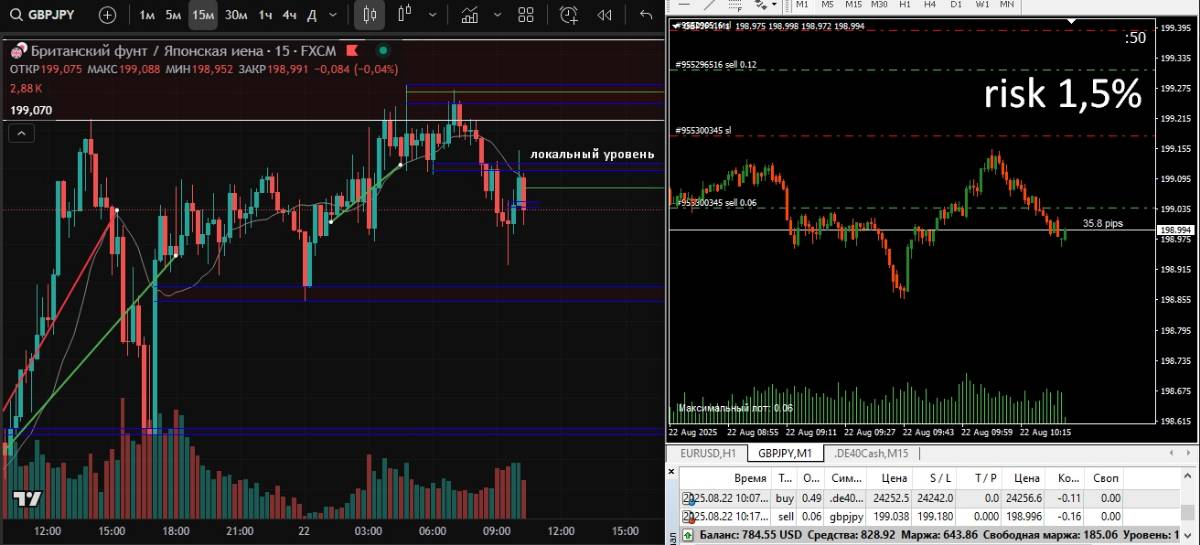Open the TradingView logo icon
1200x545 pixels.
(27, 499)
